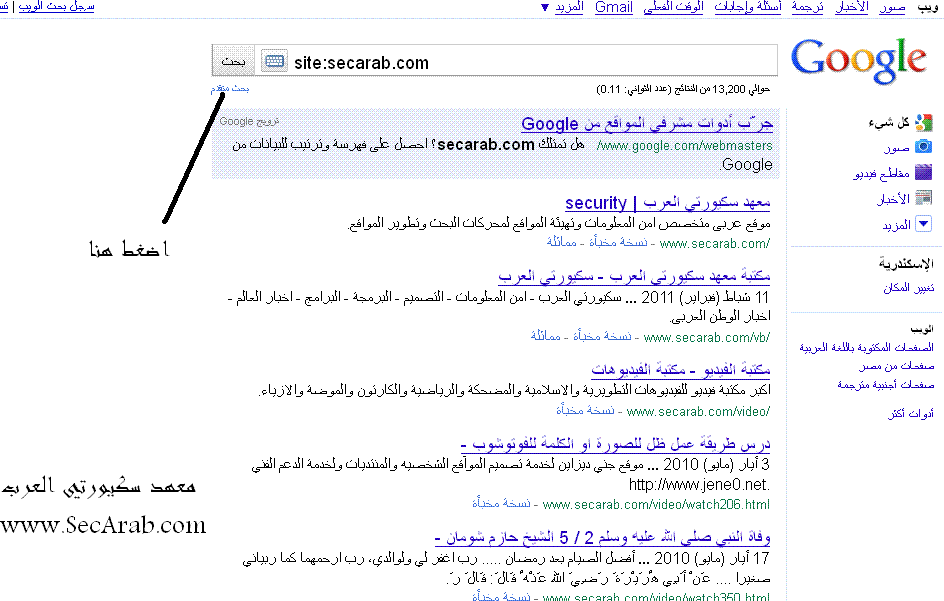Open result 'مكتبة الفيديو - مكتبة الفيديوهات'

[680, 369]
